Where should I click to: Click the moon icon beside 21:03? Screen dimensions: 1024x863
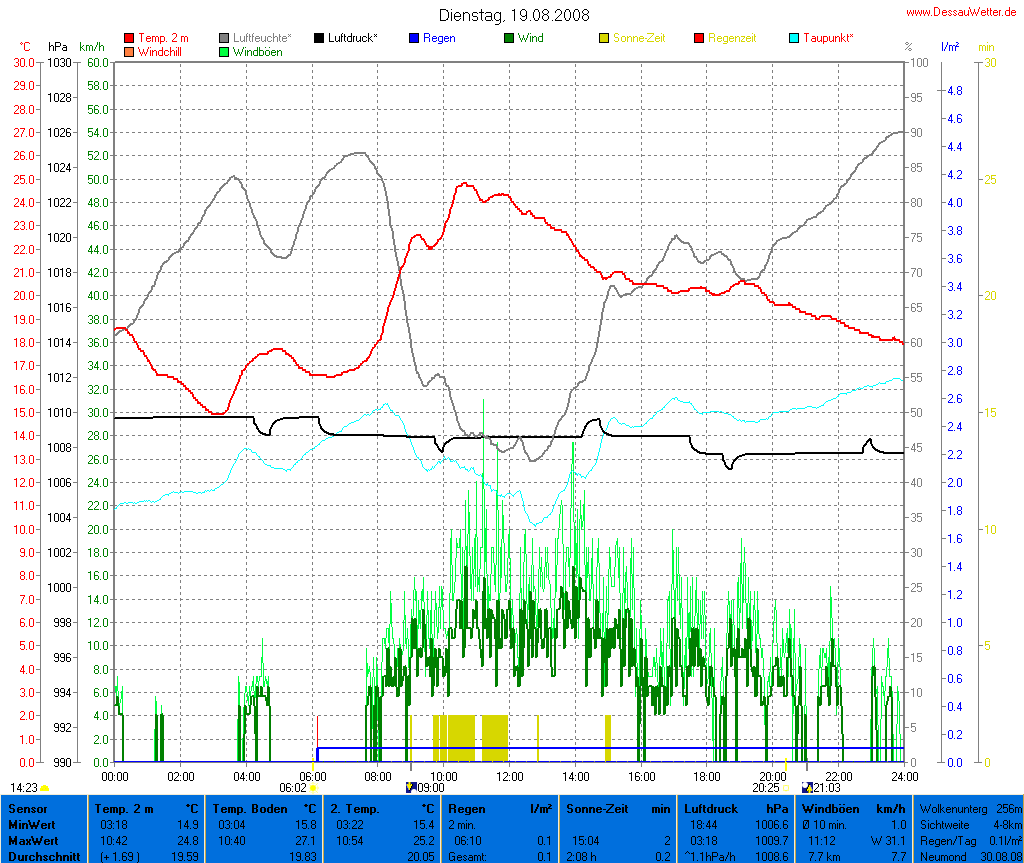click(x=807, y=788)
